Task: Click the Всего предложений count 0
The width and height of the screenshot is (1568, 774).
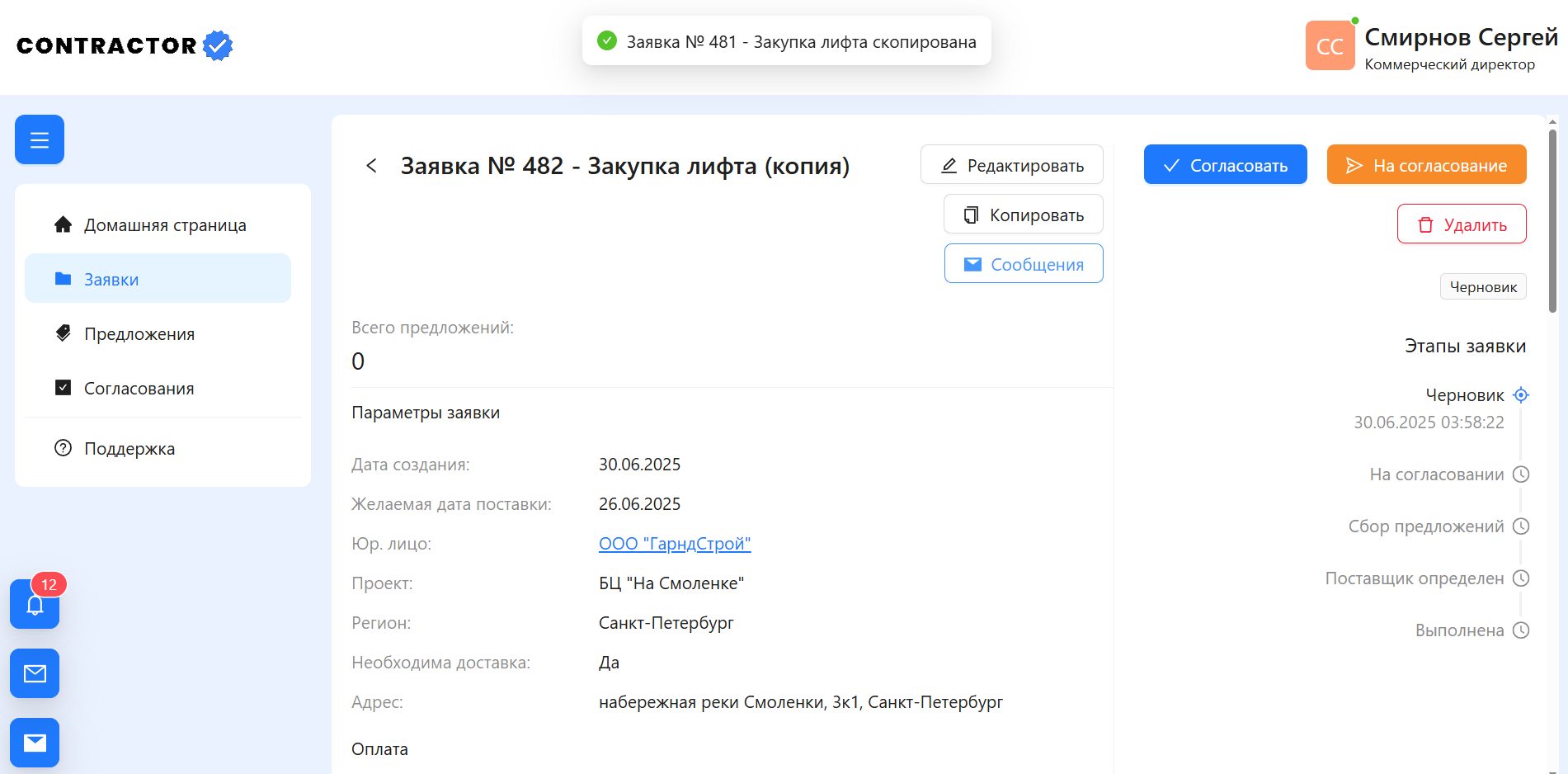Action: 358,361
